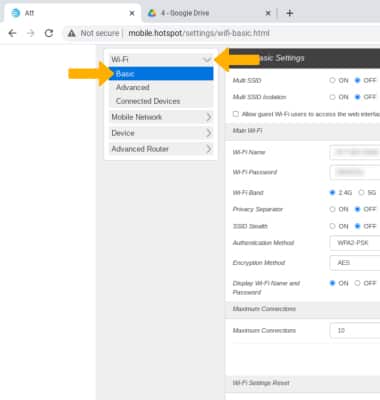Turn Privacy Separator ON
The height and width of the screenshot is (400, 380).
[332, 209]
